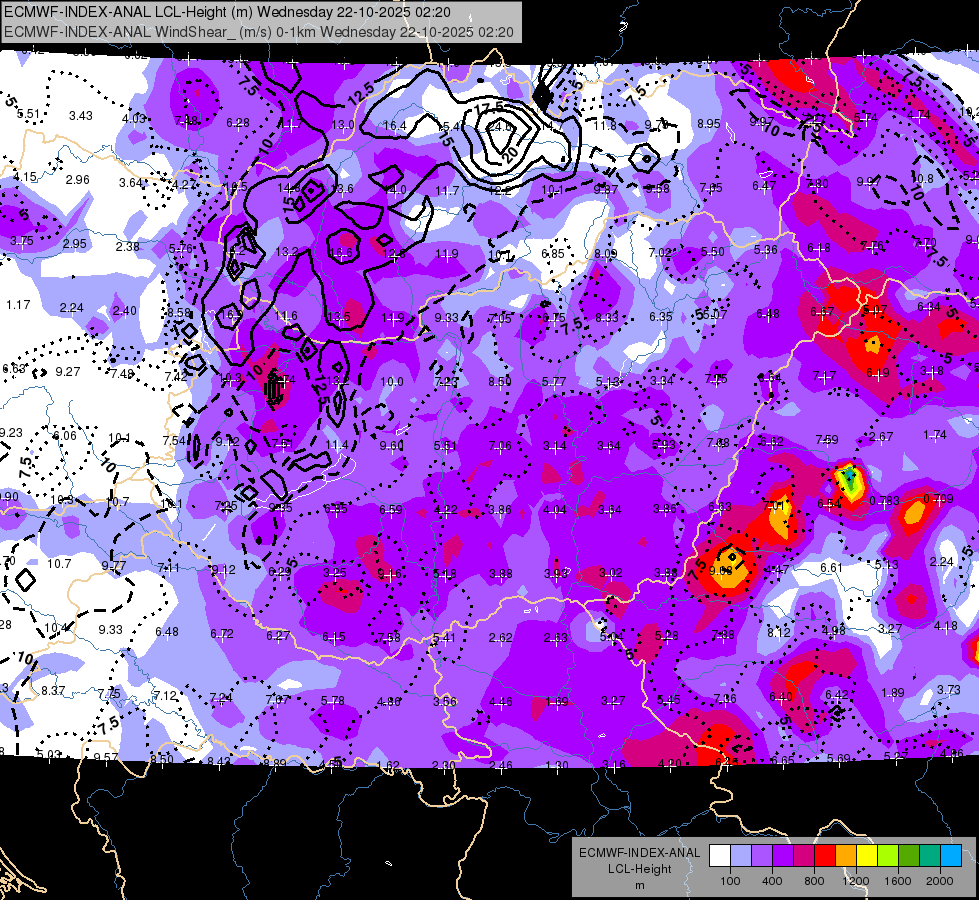Click the '7.12' wind shear value
The image size is (979, 900).
(165, 696)
